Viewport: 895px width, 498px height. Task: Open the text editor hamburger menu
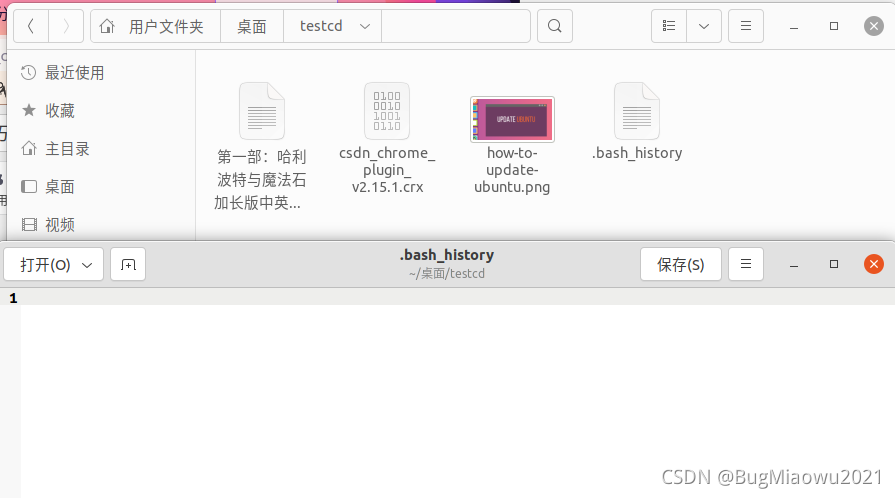tap(746, 264)
